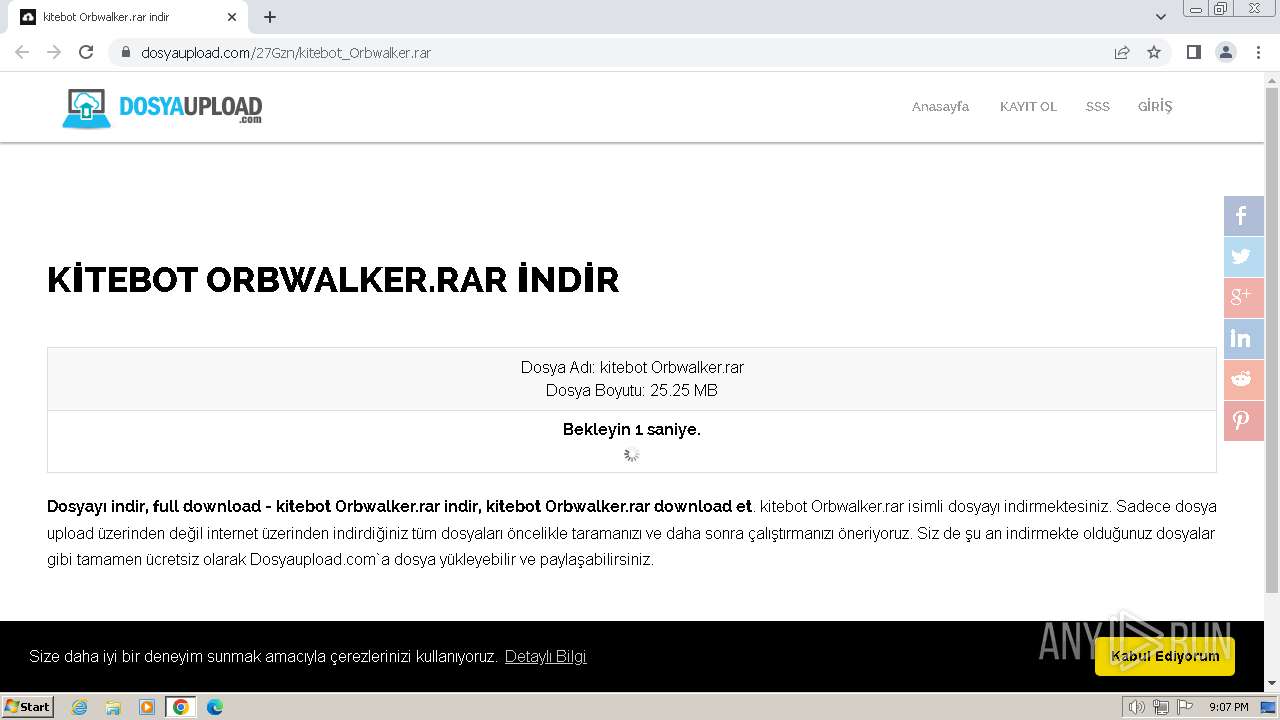Open Windows Start menu

pyautogui.click(x=27, y=707)
